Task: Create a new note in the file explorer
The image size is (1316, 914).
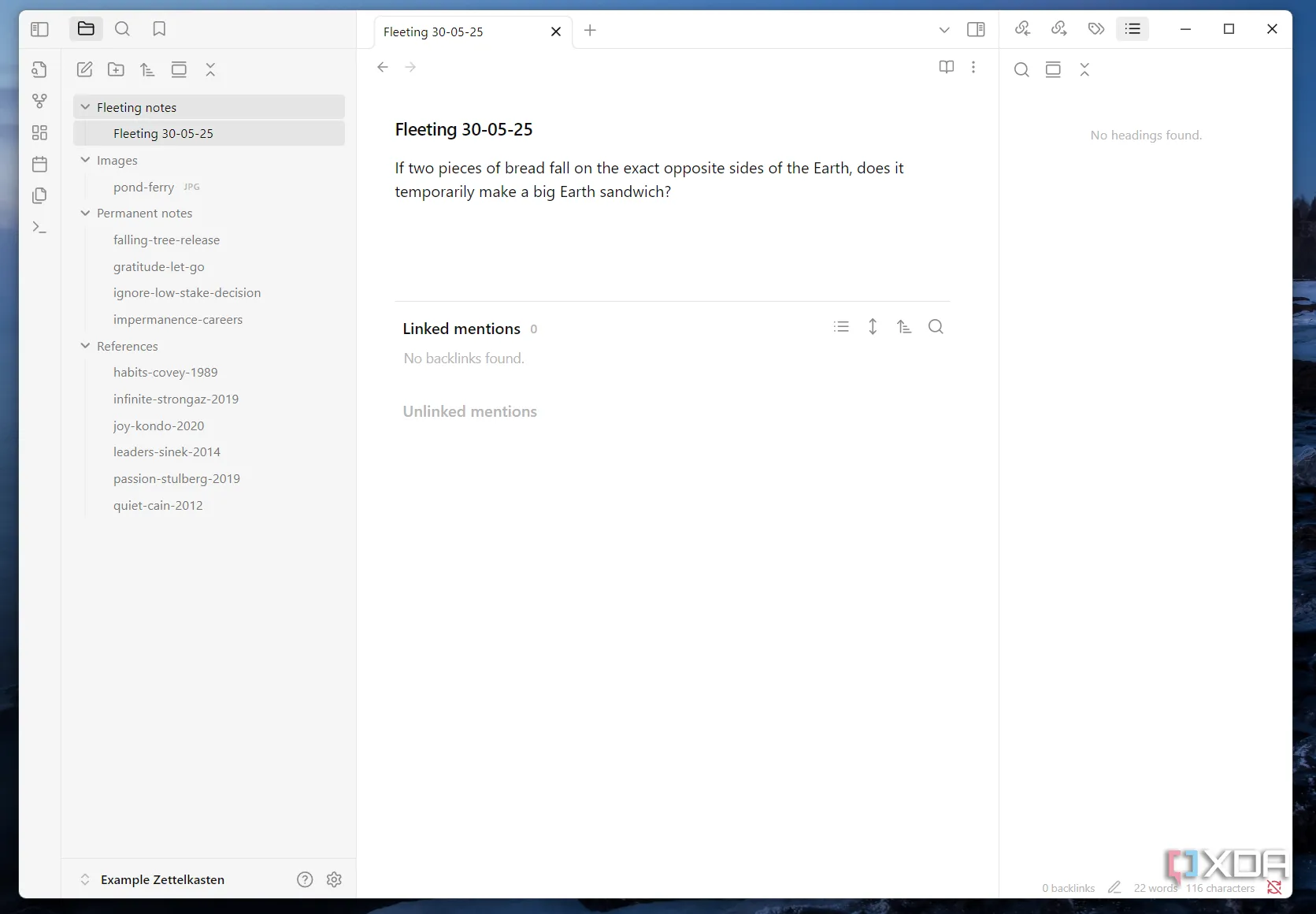Action: point(85,69)
